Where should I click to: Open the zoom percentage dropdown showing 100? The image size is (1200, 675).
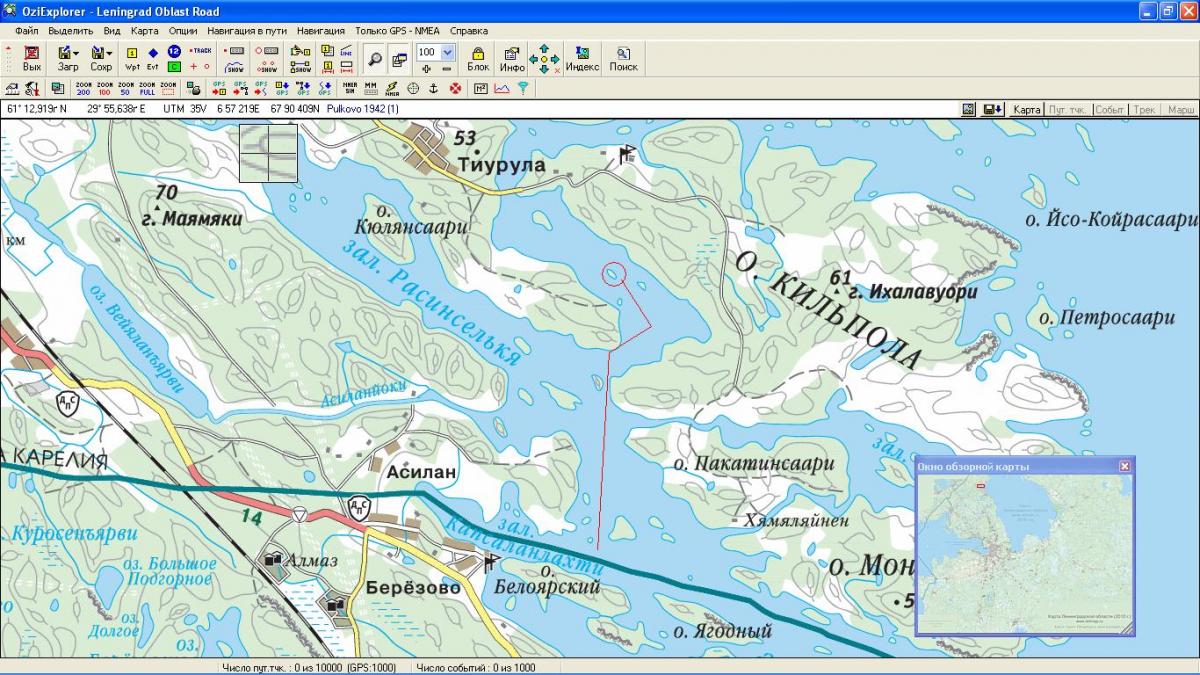click(447, 52)
